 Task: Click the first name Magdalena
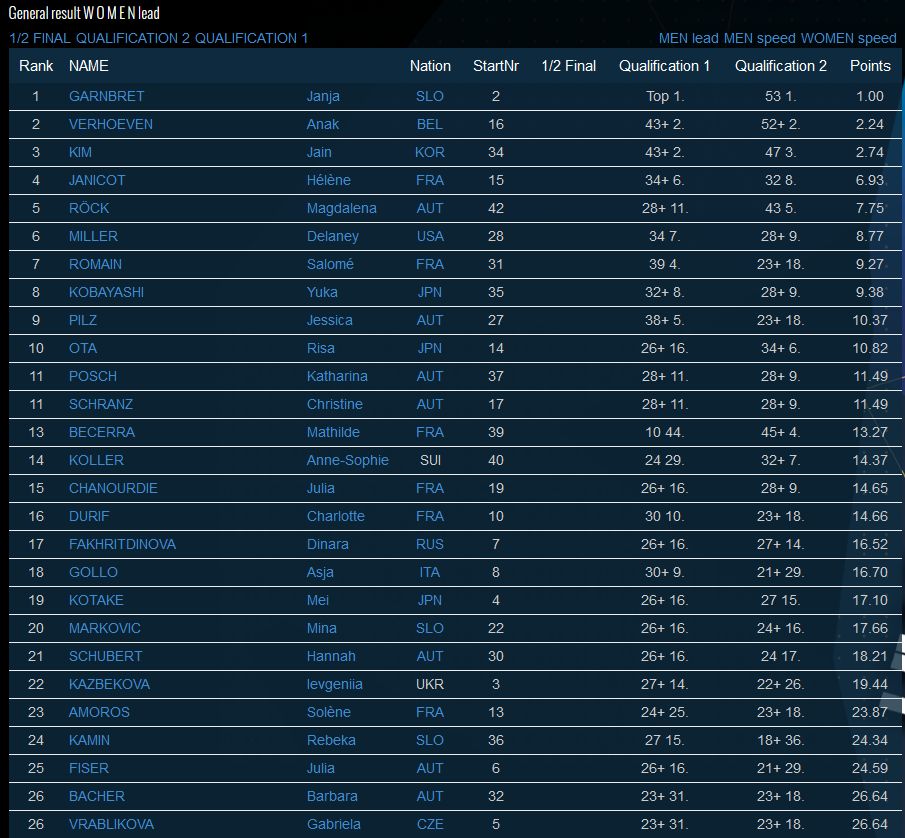pos(341,208)
